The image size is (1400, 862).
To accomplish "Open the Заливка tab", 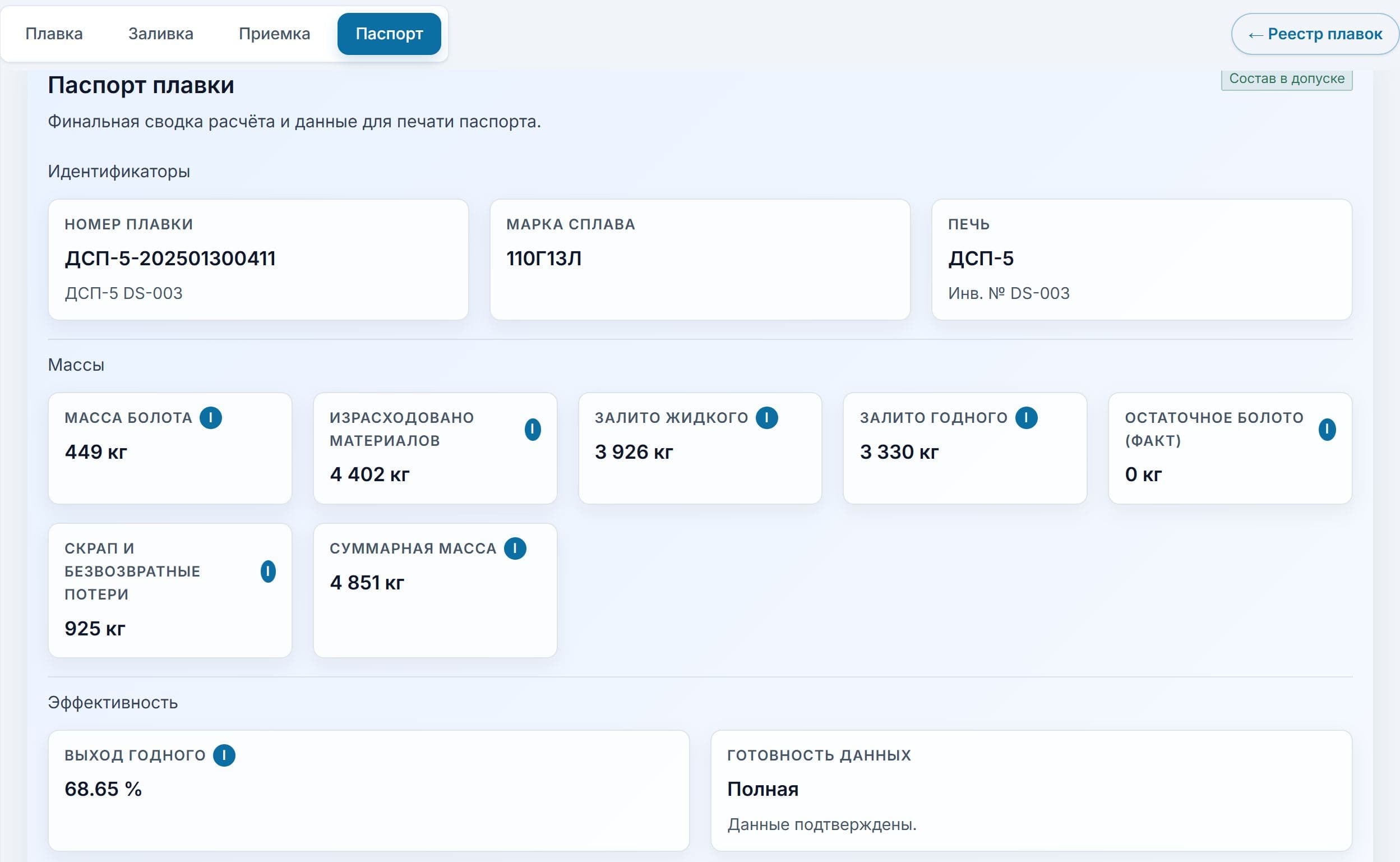I will click(x=161, y=34).
